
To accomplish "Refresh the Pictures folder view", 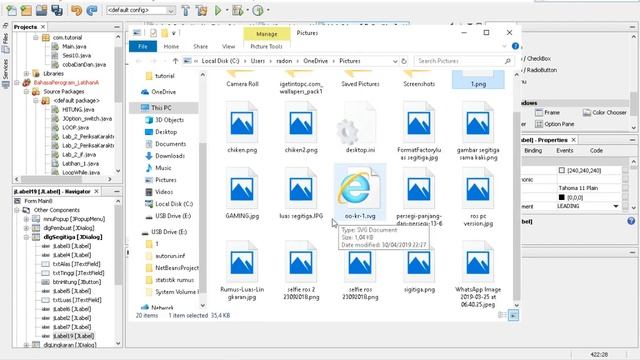I will click(x=404, y=61).
